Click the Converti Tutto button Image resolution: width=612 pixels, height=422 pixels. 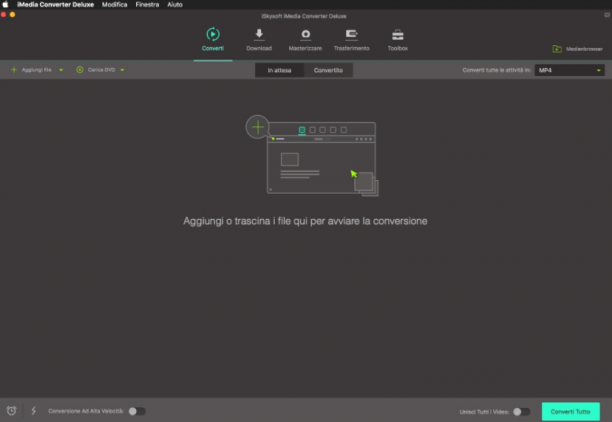point(571,411)
